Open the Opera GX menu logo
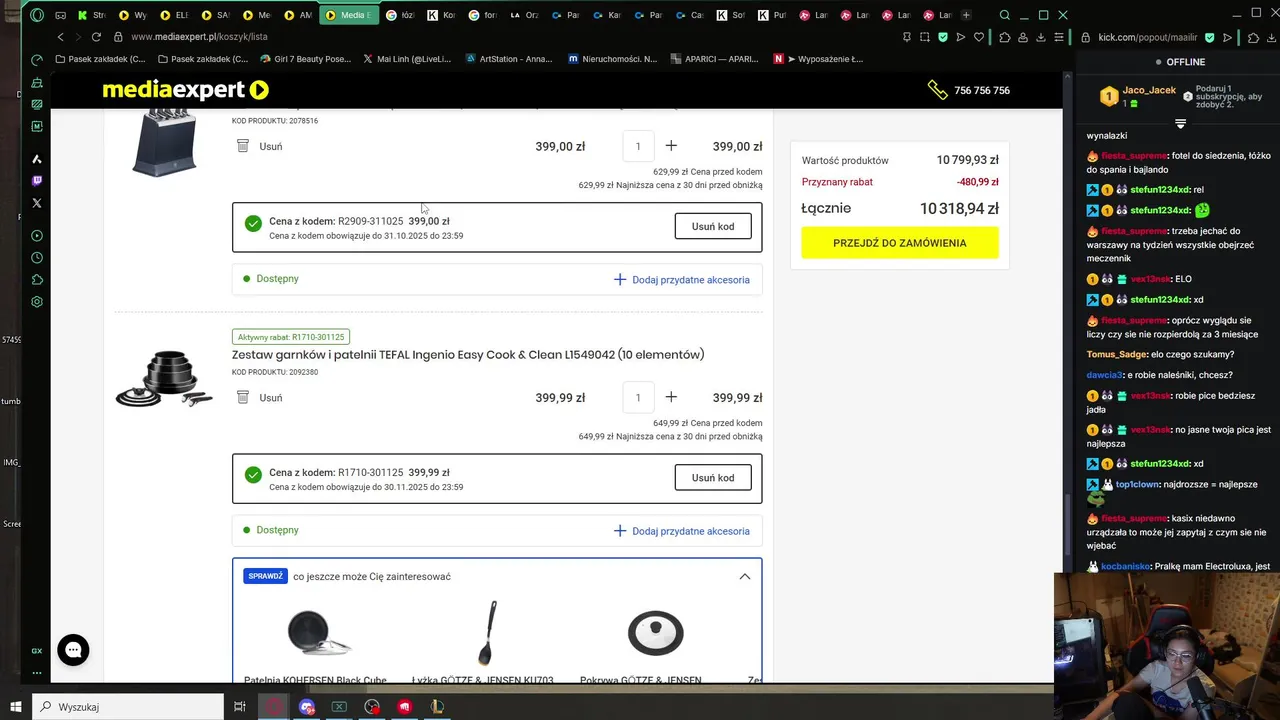Viewport: 1280px width, 720px height. point(37,15)
